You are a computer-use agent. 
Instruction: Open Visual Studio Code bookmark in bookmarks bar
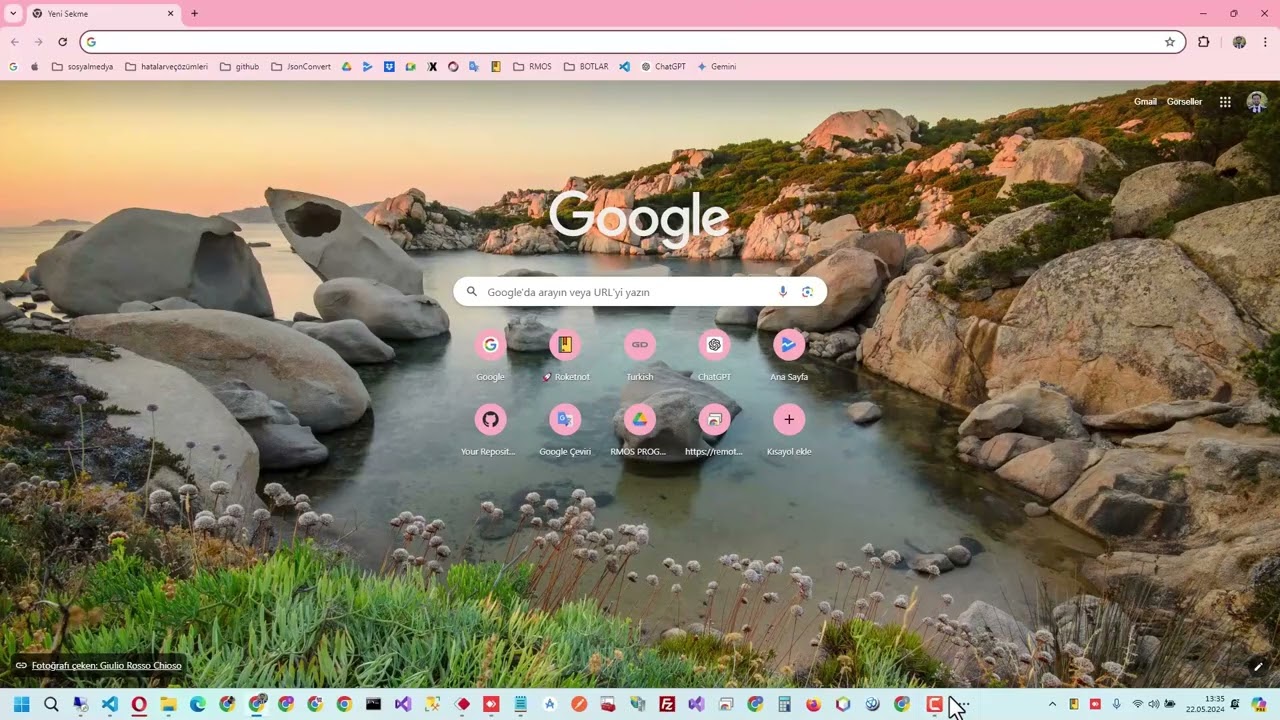tap(624, 67)
